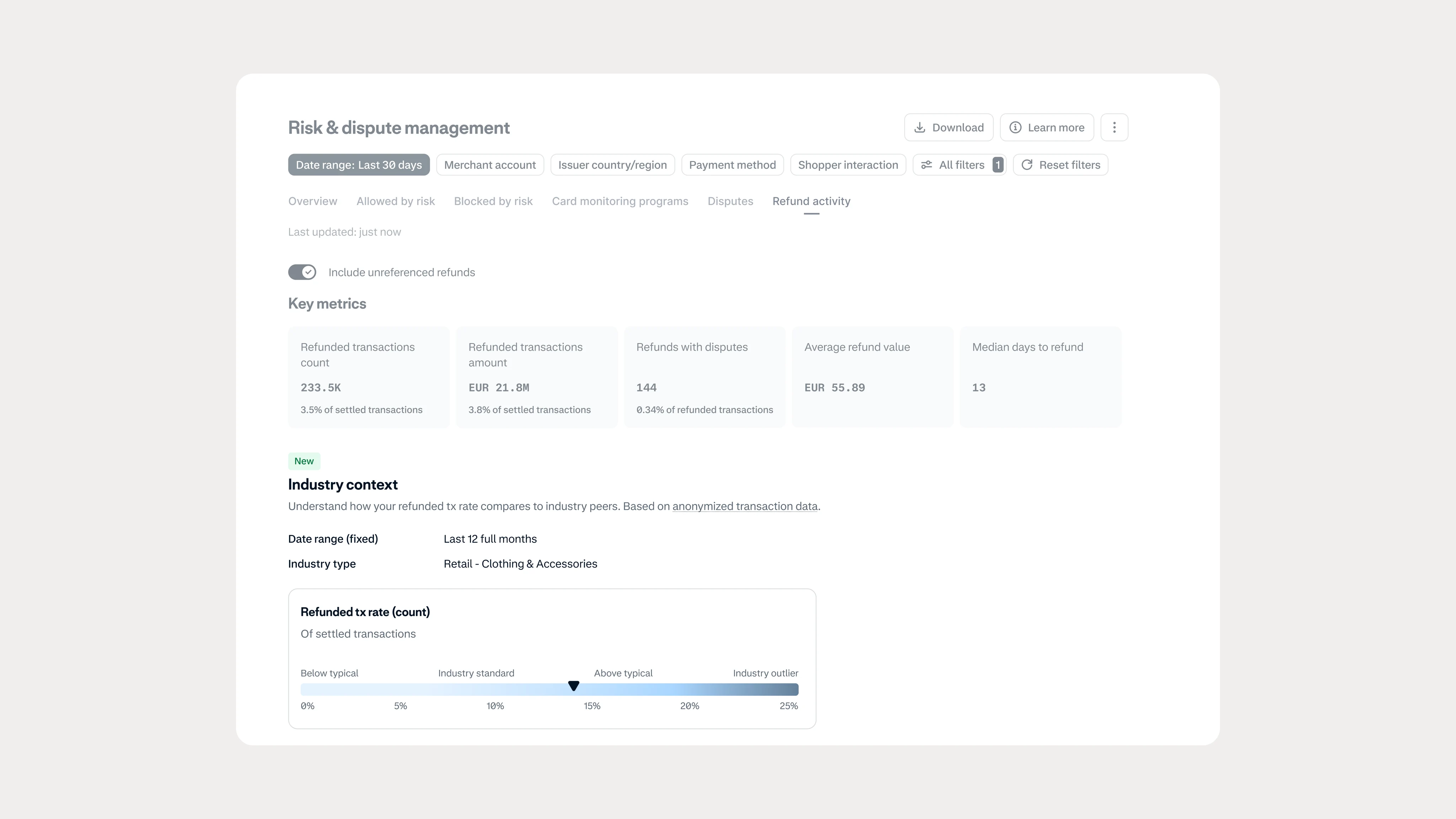Click the Refunded transactions amount card
The width and height of the screenshot is (1456, 819).
pyautogui.click(x=537, y=377)
